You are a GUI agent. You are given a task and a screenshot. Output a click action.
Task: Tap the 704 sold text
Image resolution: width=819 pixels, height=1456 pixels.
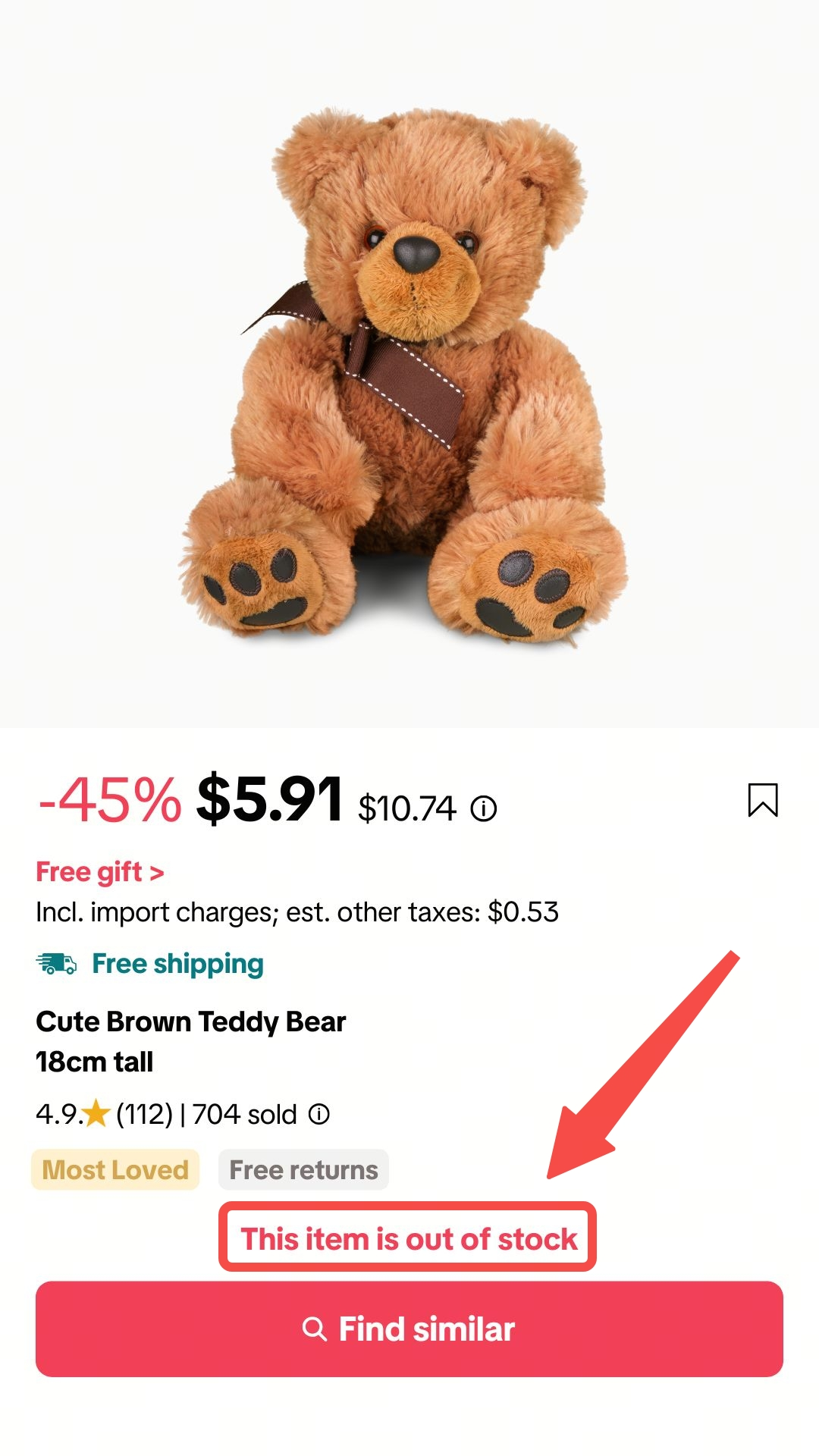pos(244,1114)
